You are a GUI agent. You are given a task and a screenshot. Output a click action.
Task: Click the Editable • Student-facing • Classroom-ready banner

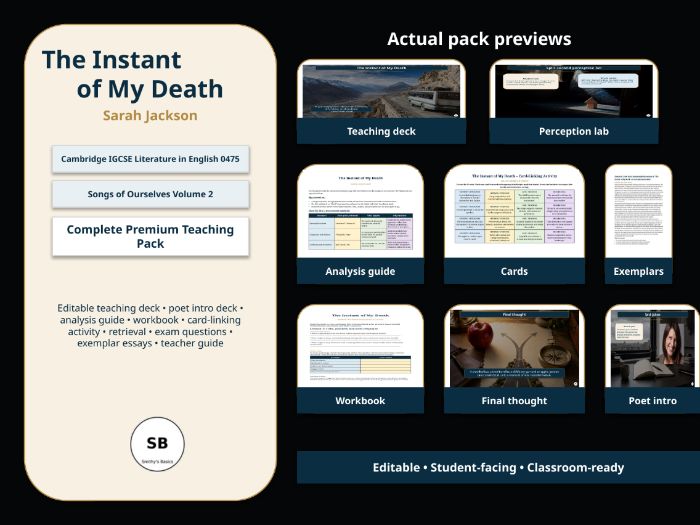[x=498, y=467]
